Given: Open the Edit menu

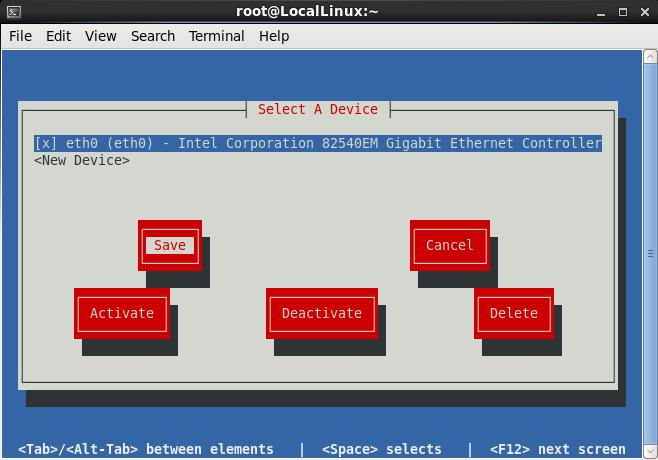Looking at the screenshot, I should click(x=58, y=36).
